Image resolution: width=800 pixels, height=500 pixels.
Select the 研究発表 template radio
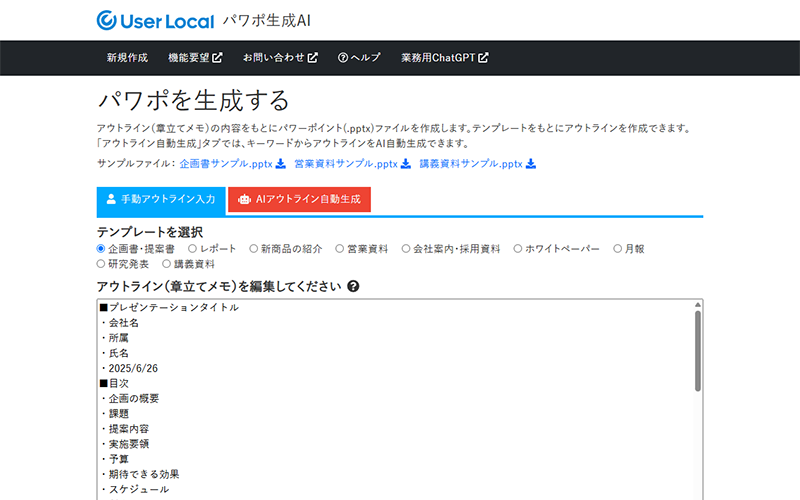101,264
